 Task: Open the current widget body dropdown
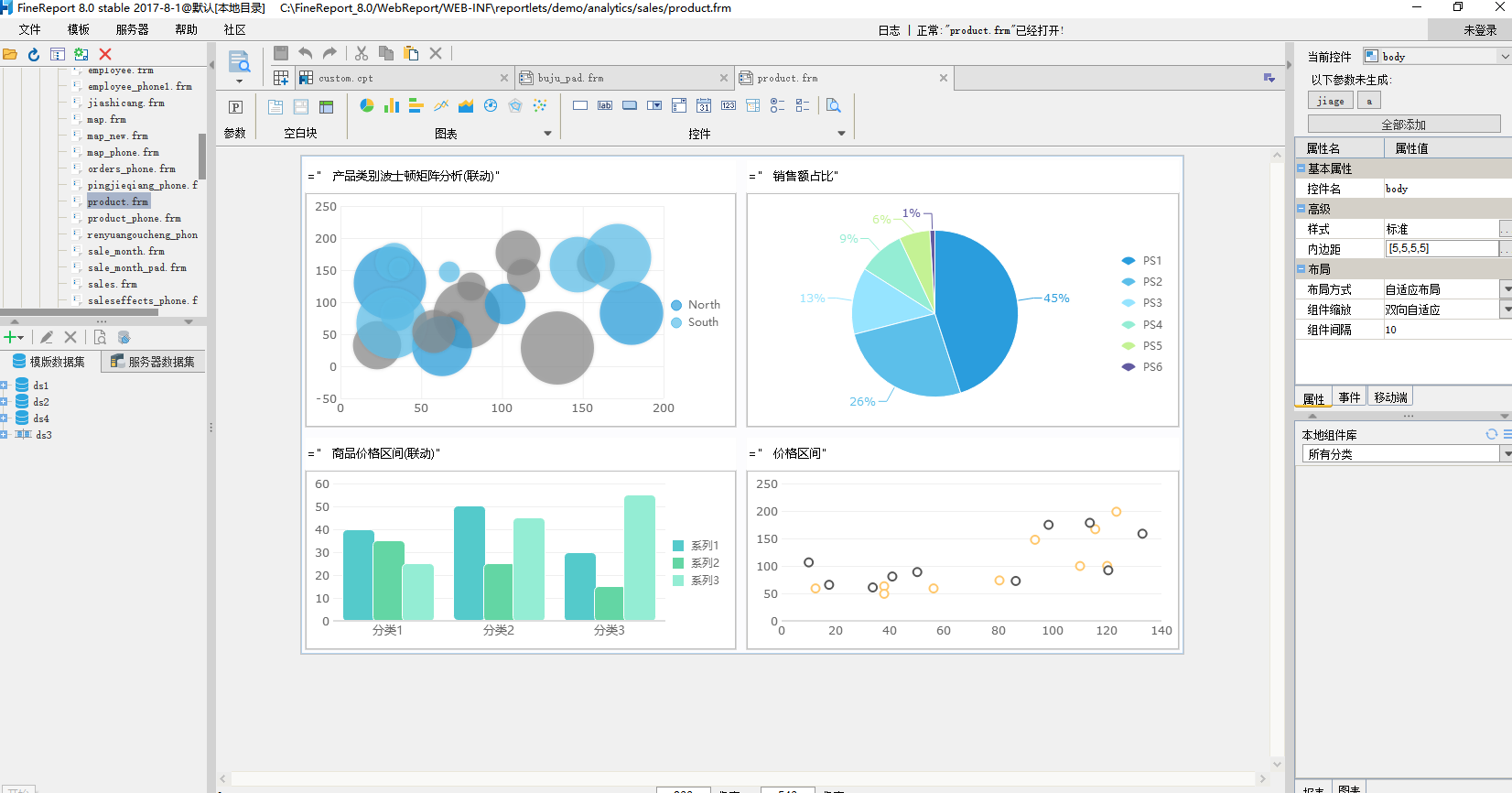coord(1504,56)
